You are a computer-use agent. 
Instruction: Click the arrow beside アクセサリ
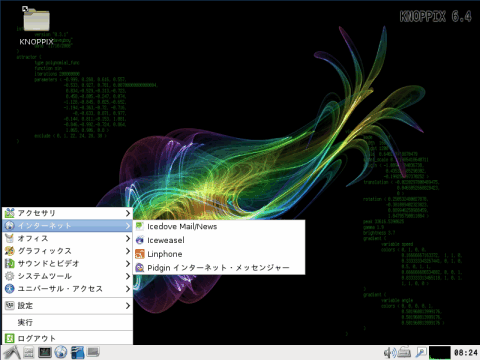128,213
